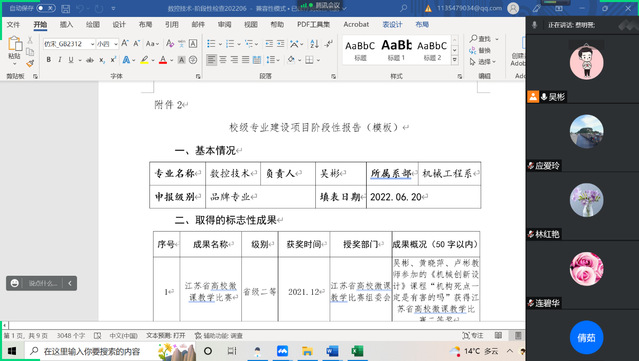639x361 pixels.
Task: Open the 插入 ribbon tab
Action: coord(66,24)
